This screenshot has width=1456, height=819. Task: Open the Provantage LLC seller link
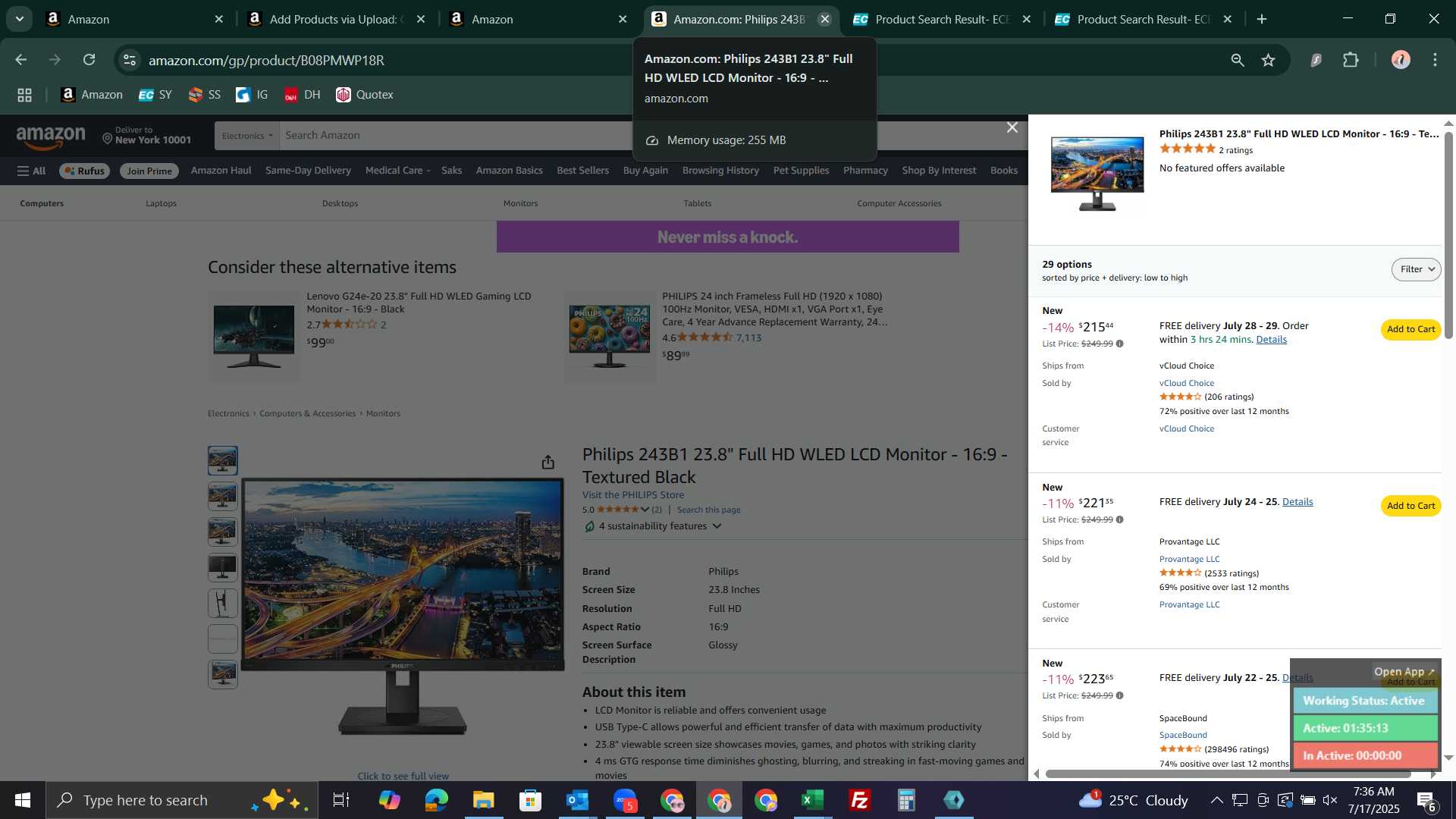click(1189, 560)
